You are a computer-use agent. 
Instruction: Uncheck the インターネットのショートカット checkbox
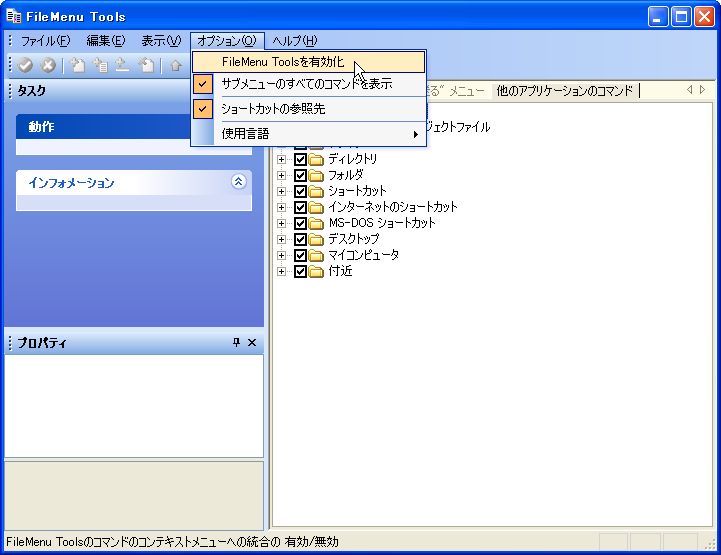click(x=300, y=207)
